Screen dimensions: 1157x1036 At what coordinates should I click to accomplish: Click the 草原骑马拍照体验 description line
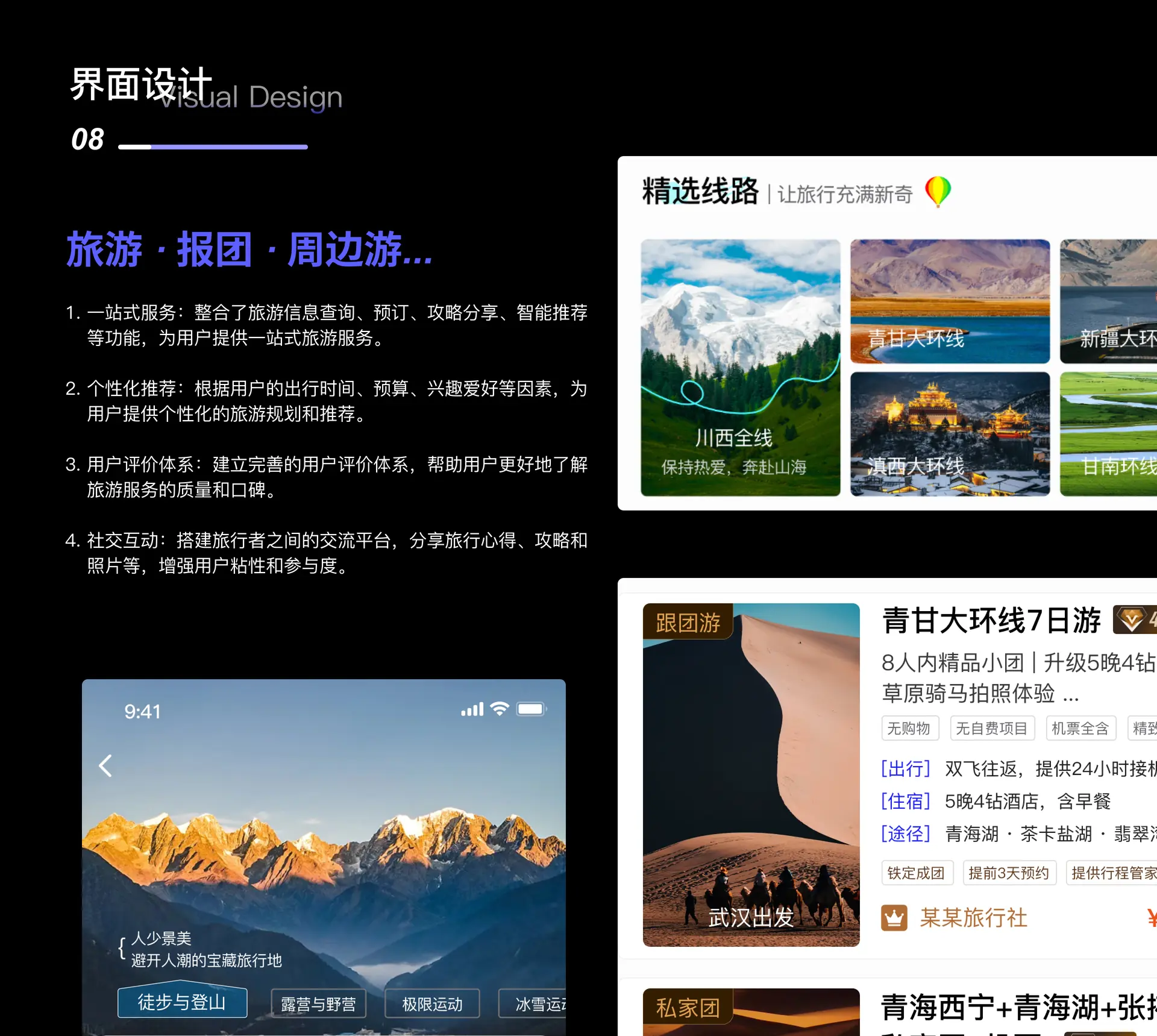click(x=980, y=693)
